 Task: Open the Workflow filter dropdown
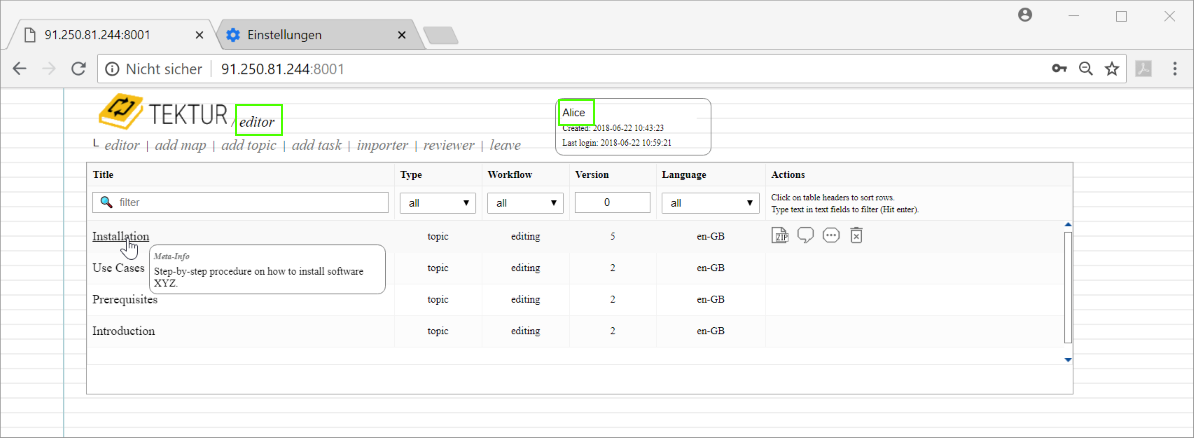click(524, 203)
